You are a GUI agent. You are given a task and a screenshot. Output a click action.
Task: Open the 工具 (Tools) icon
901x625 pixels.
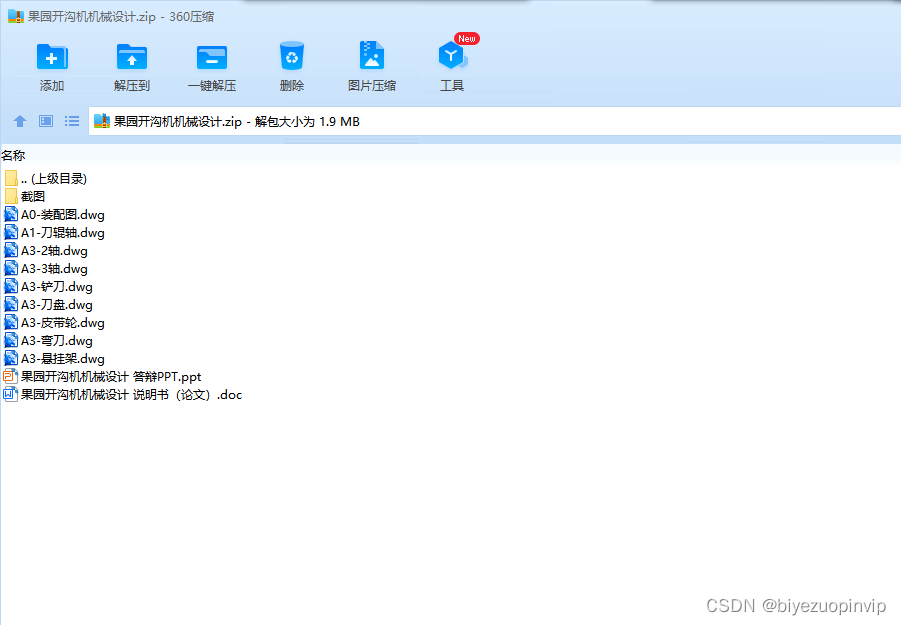click(452, 55)
